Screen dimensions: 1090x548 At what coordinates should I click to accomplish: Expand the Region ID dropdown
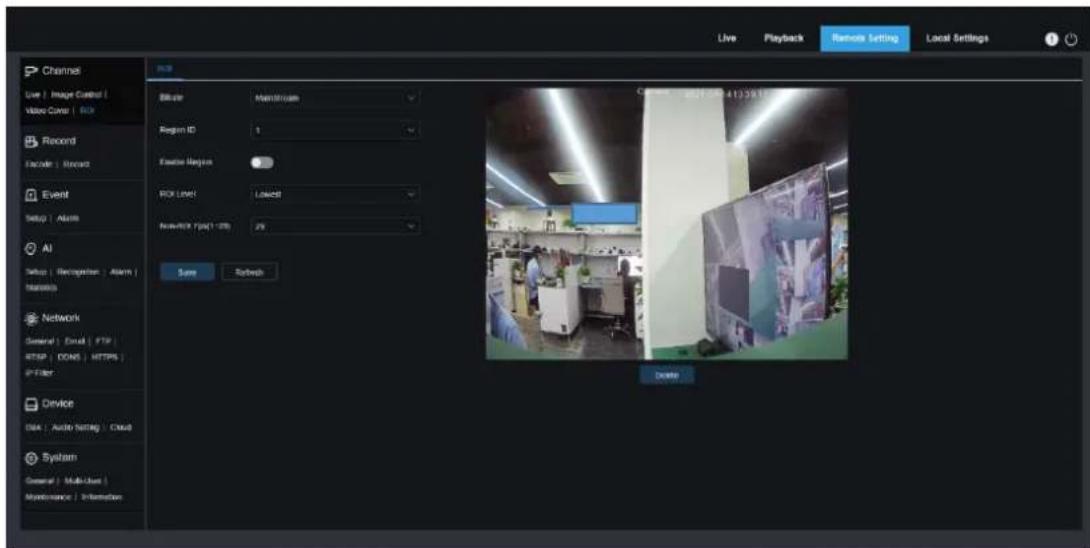coord(335,130)
